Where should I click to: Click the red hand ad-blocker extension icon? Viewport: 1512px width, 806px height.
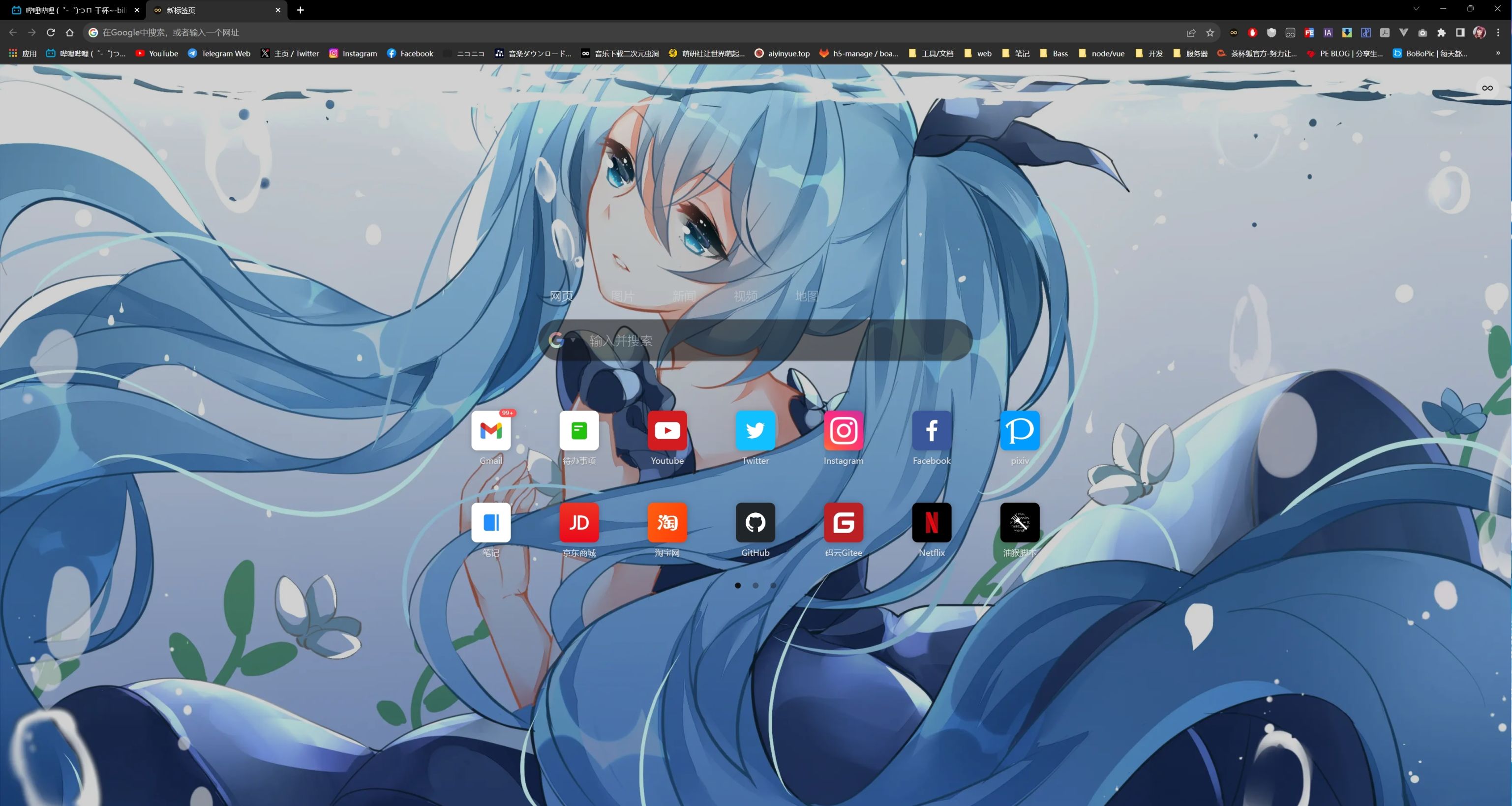1252,32
